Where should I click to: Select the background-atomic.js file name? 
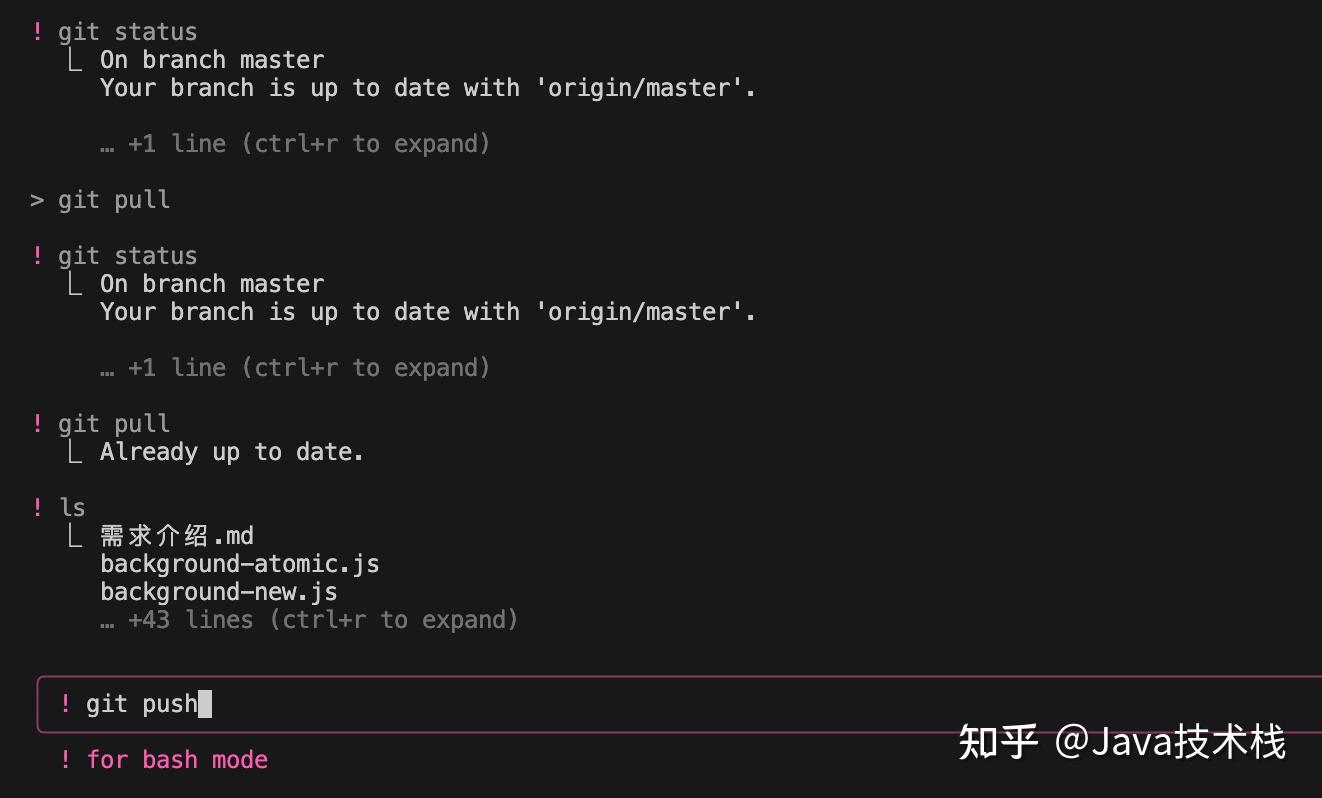pyautogui.click(x=240, y=564)
